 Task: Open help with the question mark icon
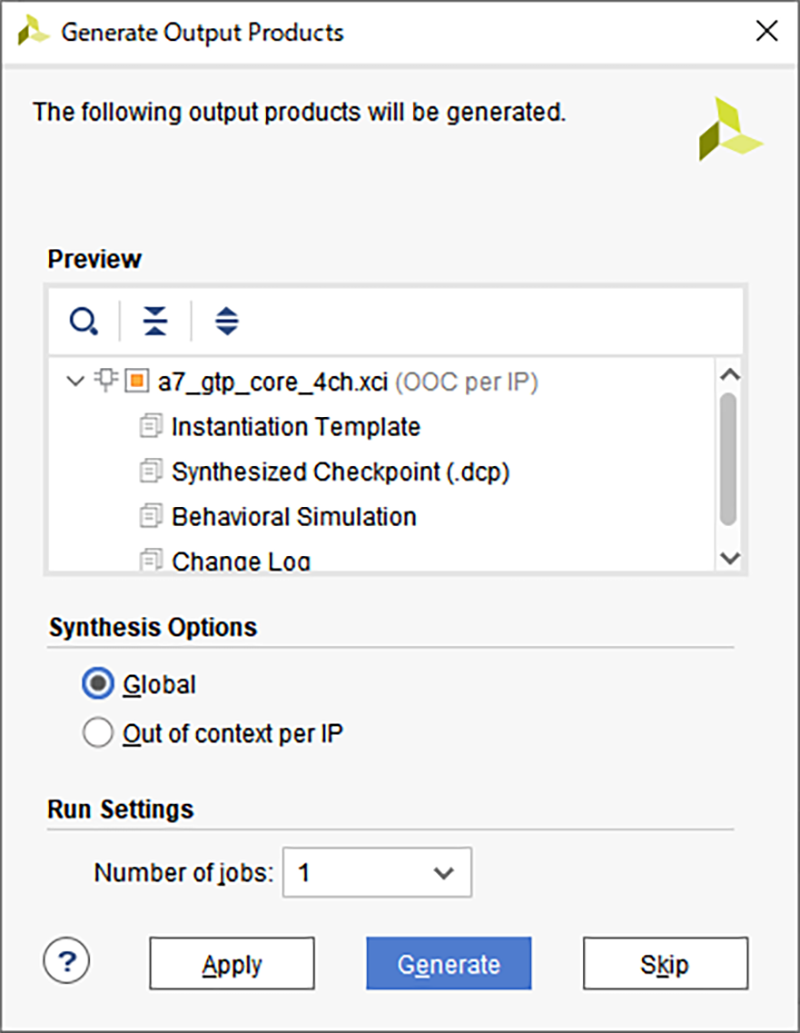tap(67, 961)
